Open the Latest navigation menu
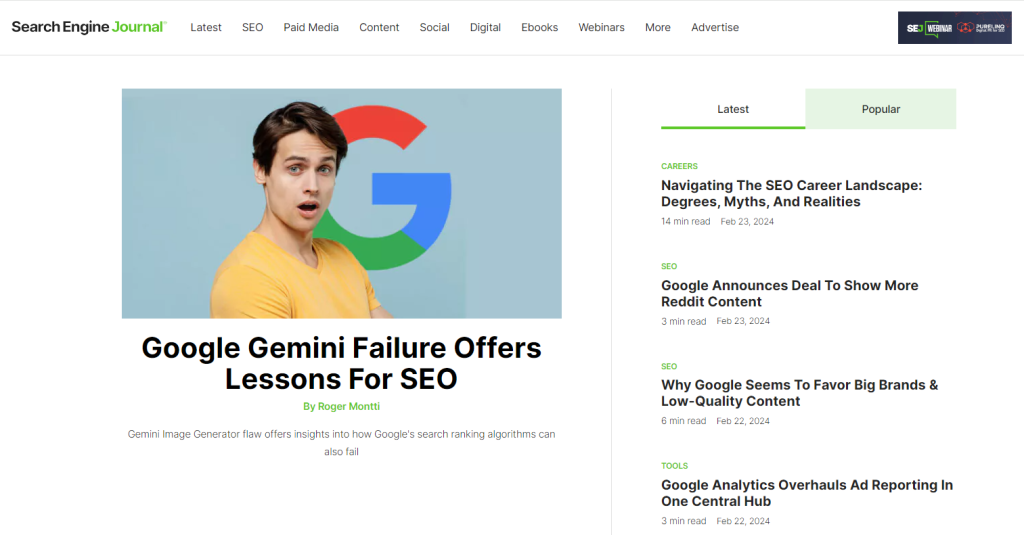 click(x=206, y=27)
